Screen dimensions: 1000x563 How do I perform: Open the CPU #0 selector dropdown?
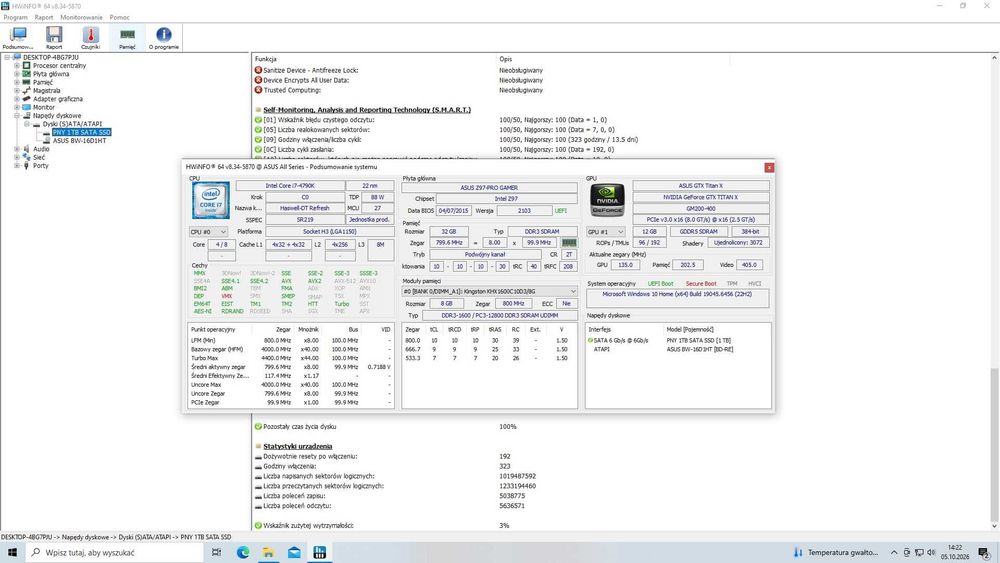point(208,231)
